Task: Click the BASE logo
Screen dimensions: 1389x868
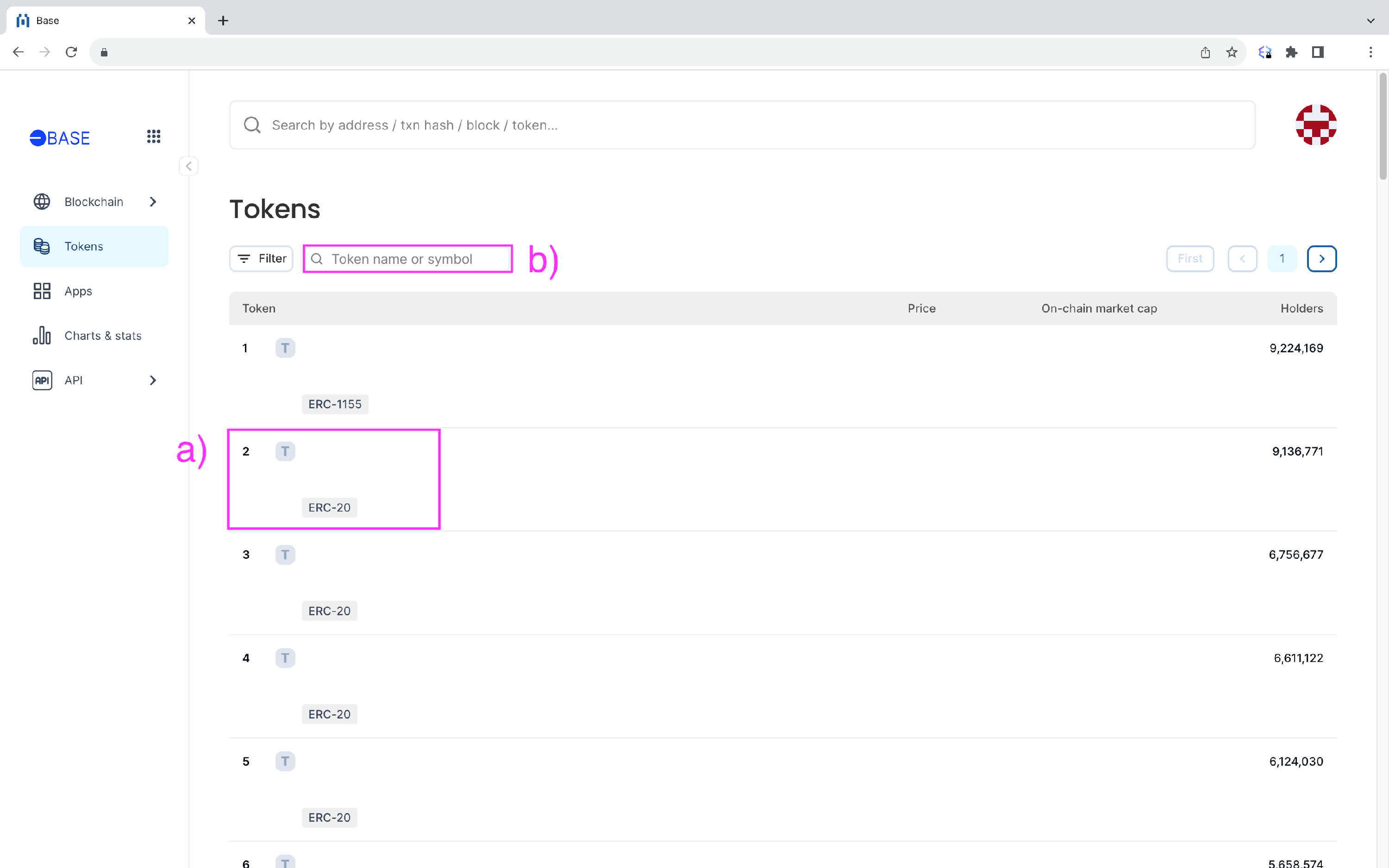Action: coord(60,138)
